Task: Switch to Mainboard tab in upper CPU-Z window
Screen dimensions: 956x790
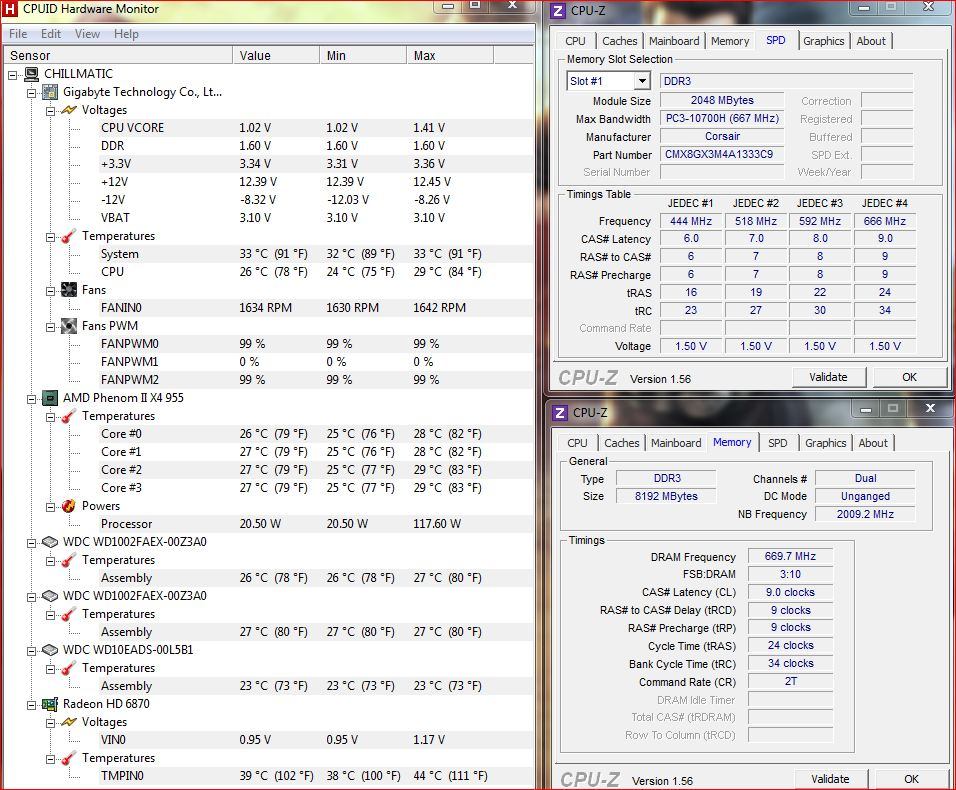Action: pyautogui.click(x=674, y=41)
